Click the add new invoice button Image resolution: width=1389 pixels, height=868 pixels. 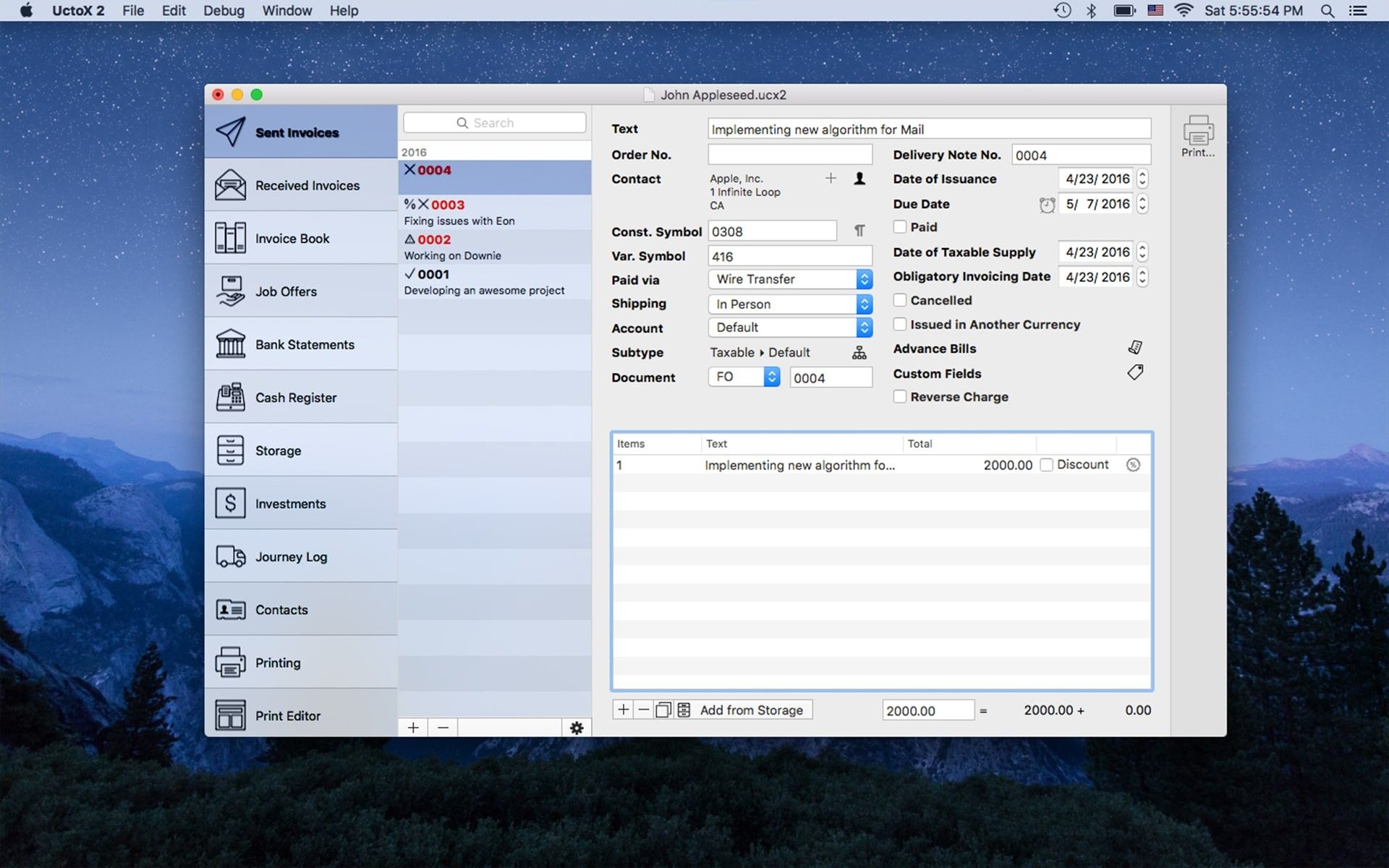tap(412, 726)
